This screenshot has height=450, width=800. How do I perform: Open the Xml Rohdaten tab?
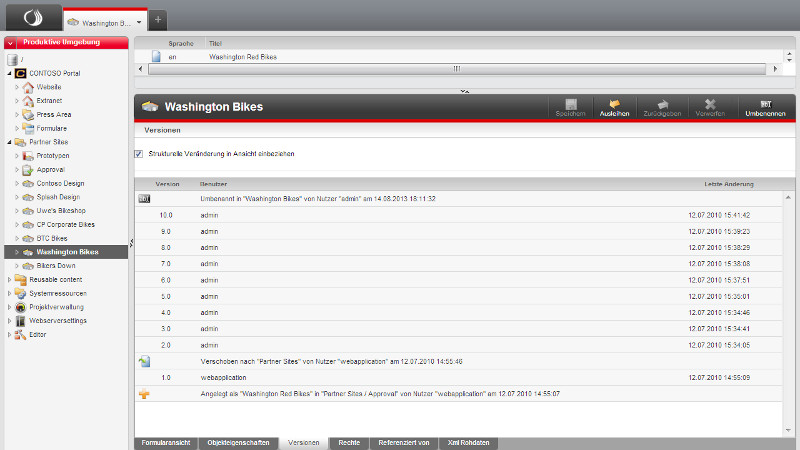(467, 442)
